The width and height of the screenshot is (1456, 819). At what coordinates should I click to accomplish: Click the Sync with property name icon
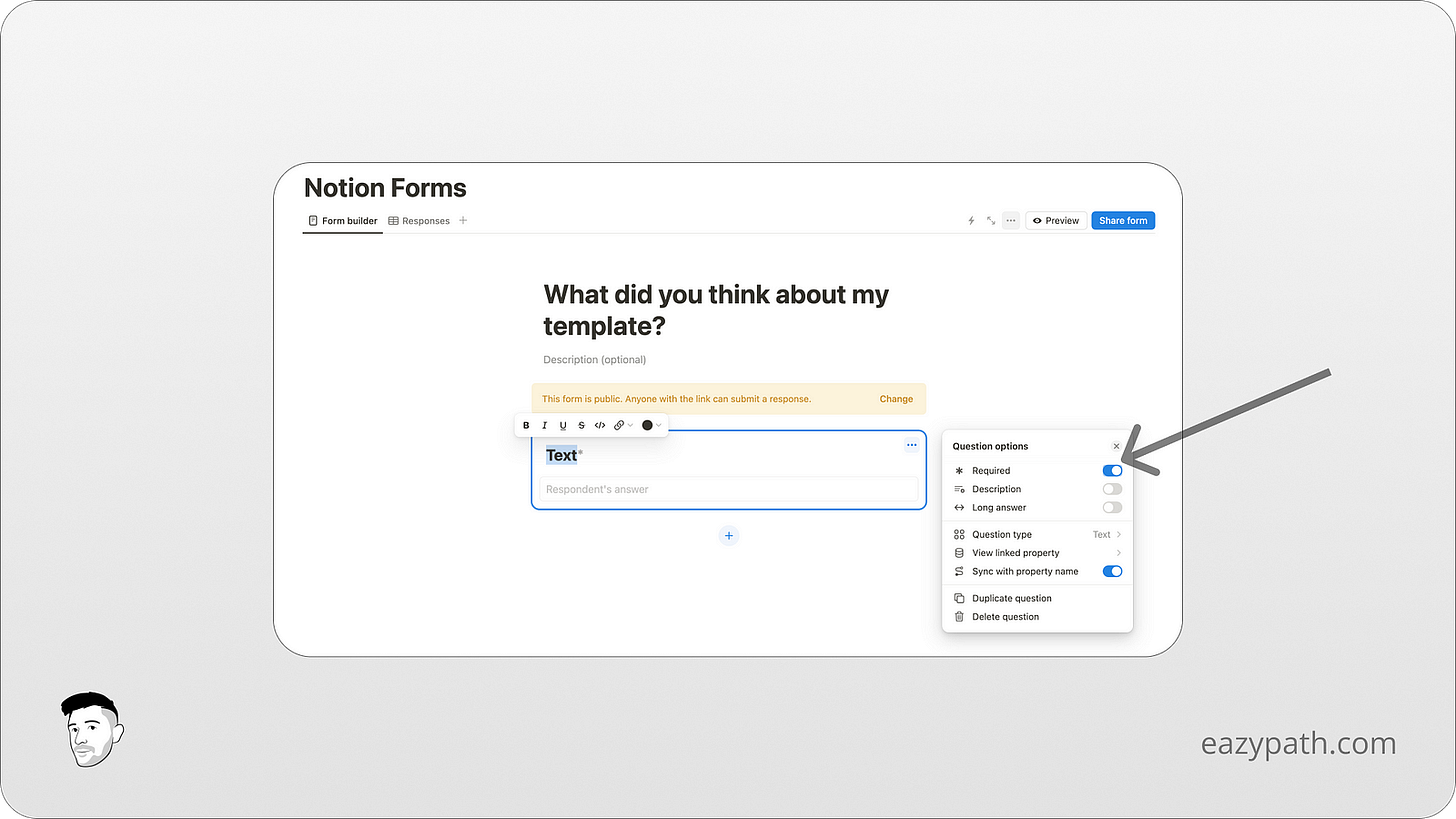point(959,571)
